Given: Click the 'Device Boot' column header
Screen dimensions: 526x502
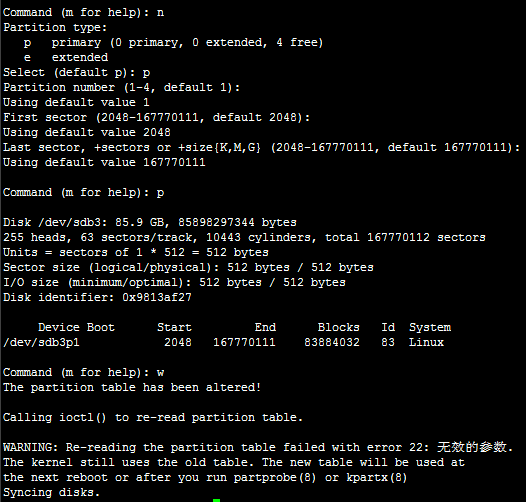Looking at the screenshot, I should click(76, 327).
